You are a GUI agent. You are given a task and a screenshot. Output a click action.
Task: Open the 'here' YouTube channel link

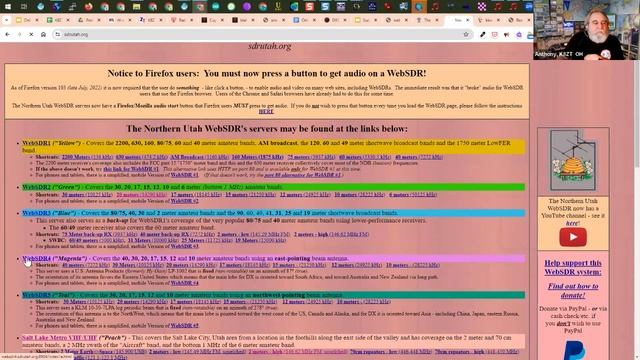(x=572, y=223)
